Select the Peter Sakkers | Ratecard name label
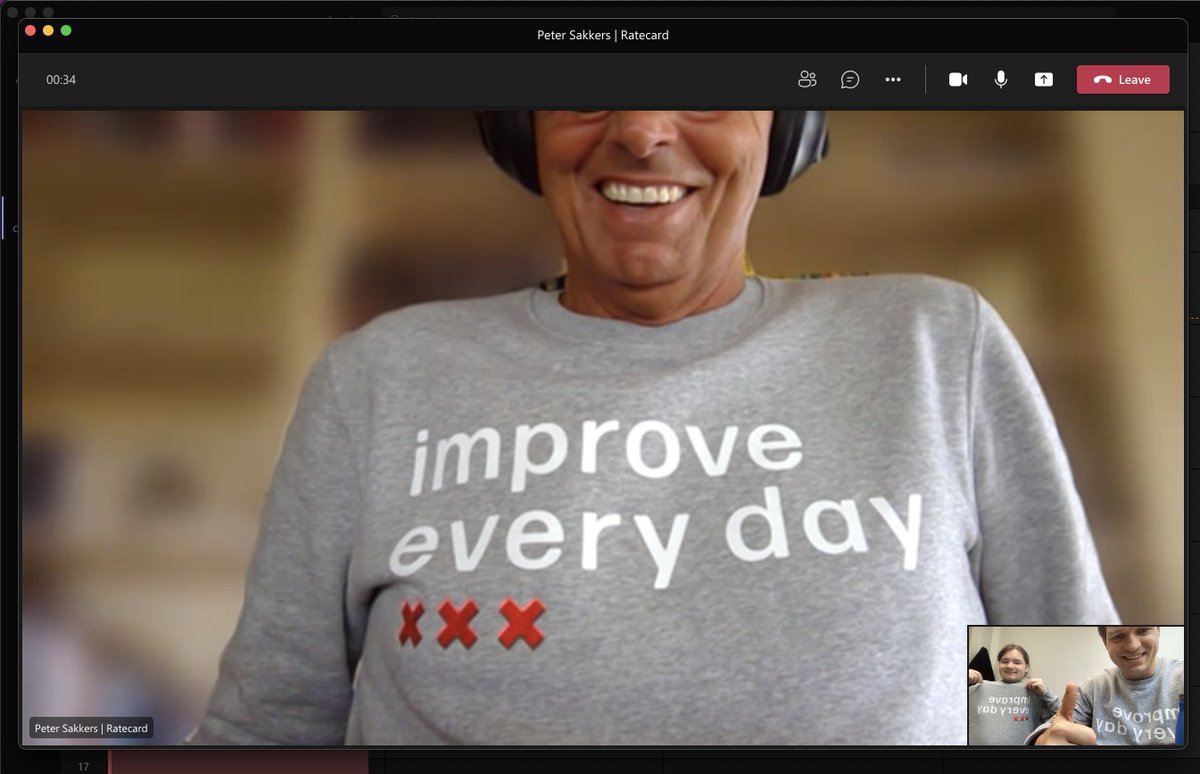 [91, 728]
